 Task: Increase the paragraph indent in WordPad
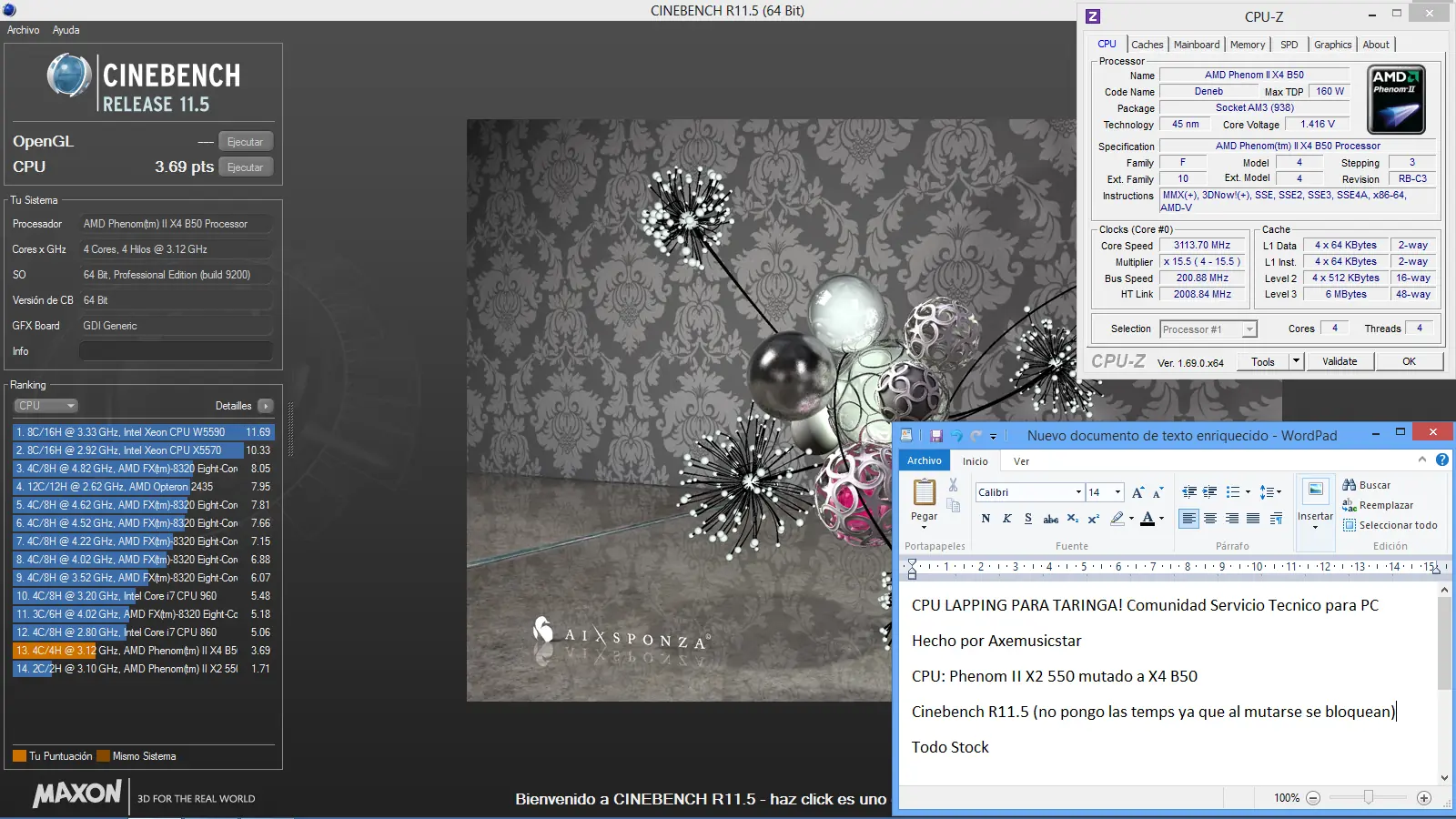(1209, 492)
